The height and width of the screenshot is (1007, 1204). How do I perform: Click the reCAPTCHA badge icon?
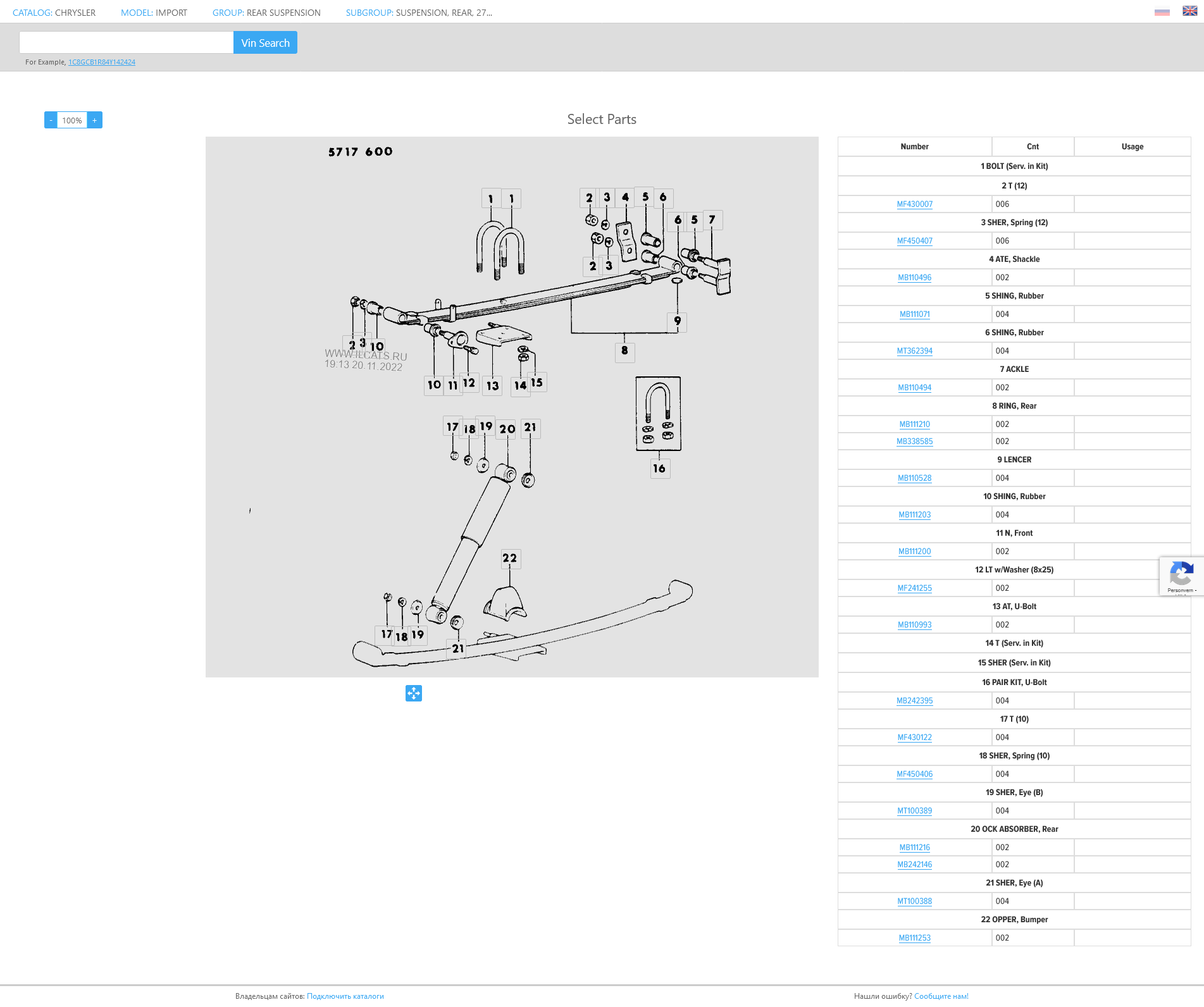click(1181, 575)
